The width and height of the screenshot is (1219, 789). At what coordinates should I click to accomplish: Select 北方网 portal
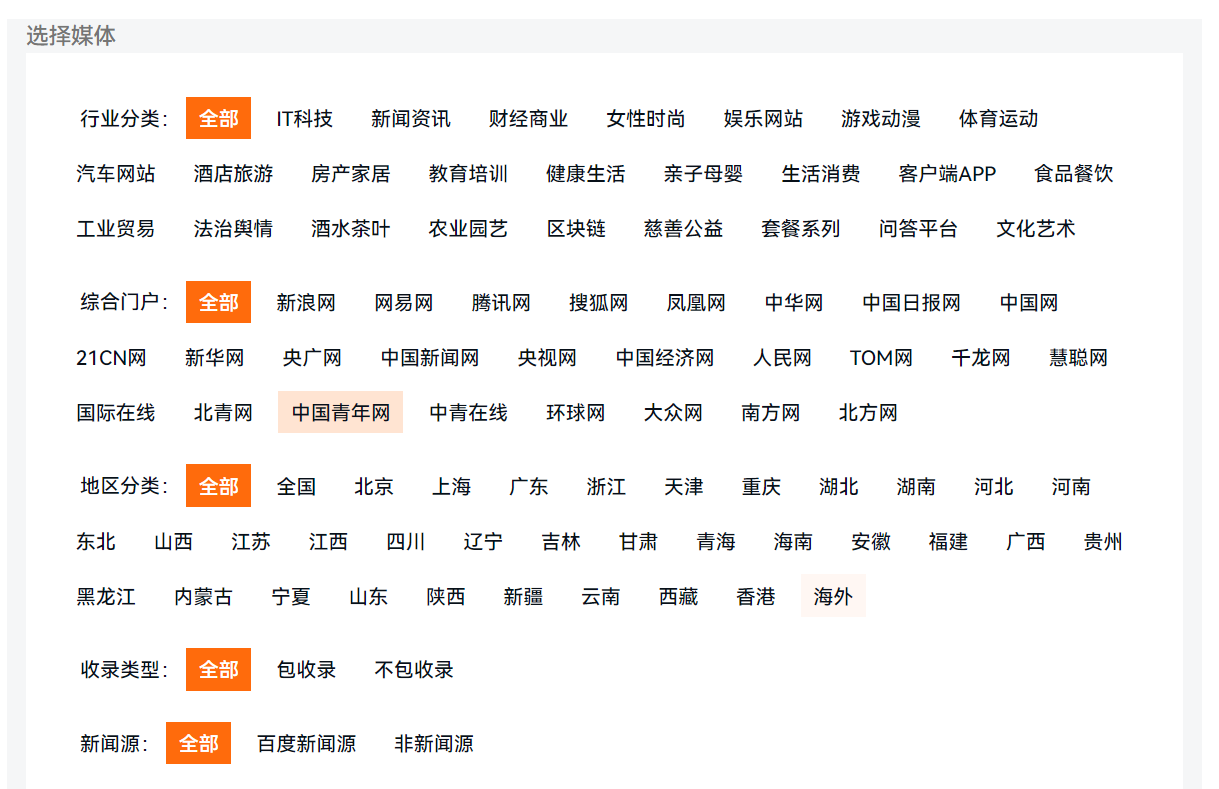[868, 412]
